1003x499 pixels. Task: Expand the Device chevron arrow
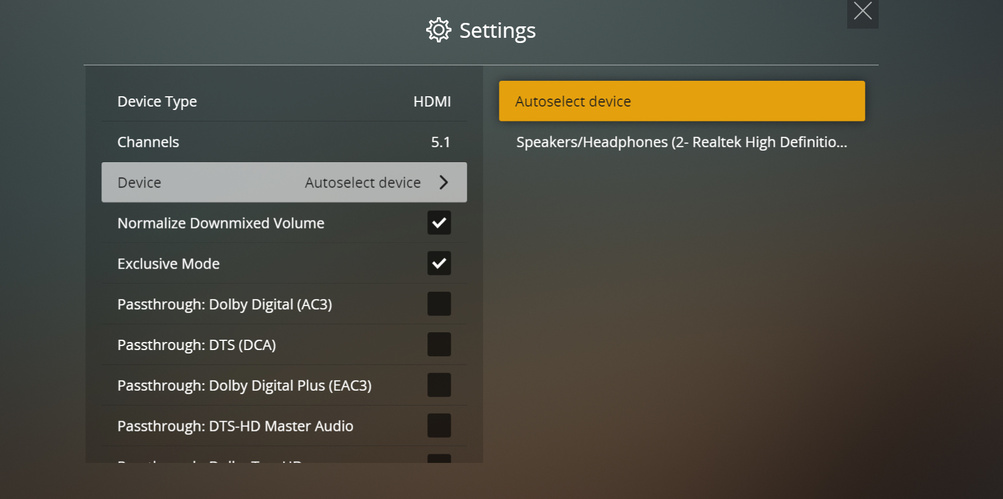click(x=444, y=183)
